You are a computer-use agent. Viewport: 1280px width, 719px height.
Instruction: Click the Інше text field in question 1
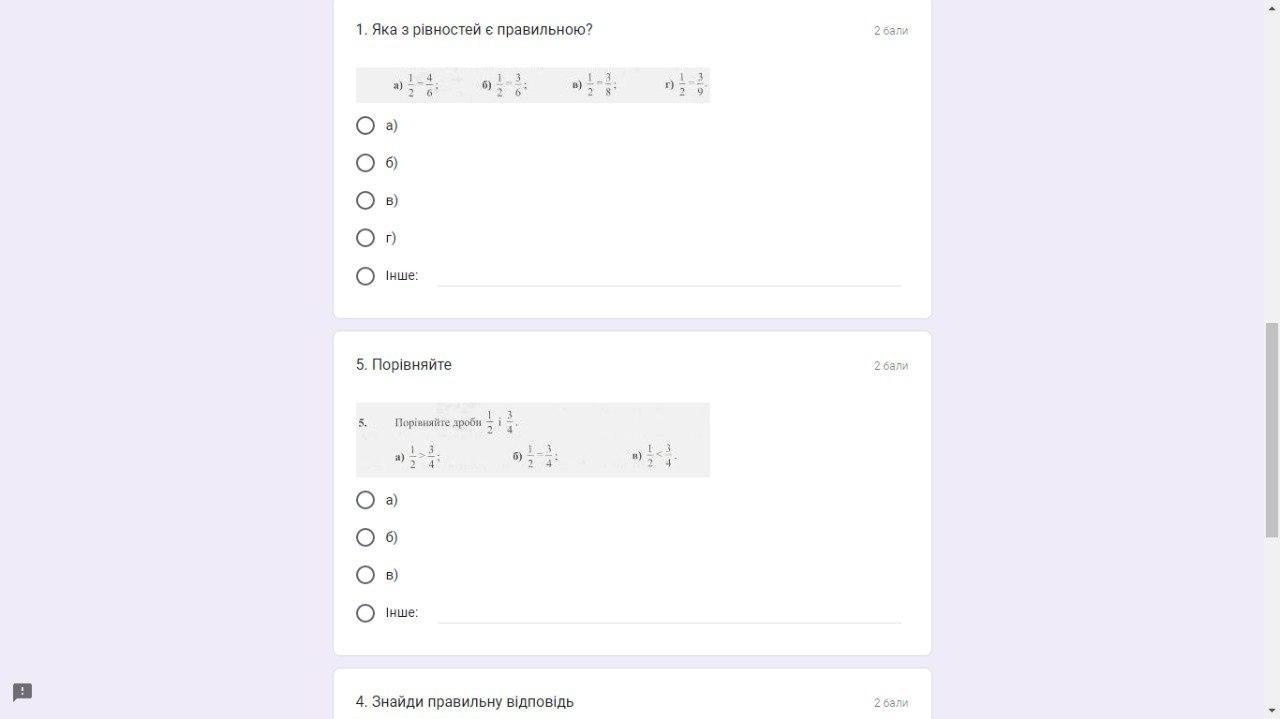click(669, 276)
